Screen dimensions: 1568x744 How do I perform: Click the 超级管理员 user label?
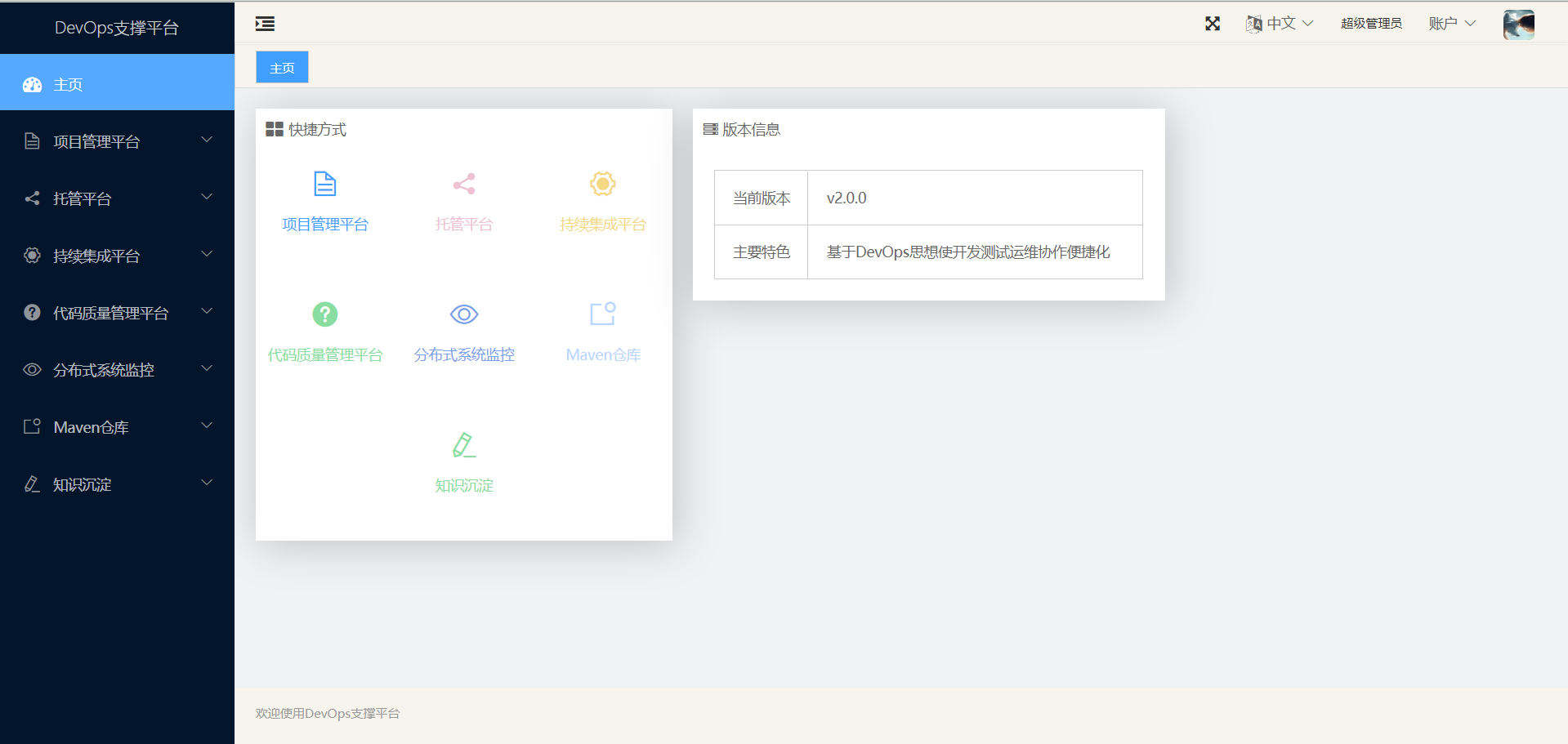pyautogui.click(x=1370, y=24)
